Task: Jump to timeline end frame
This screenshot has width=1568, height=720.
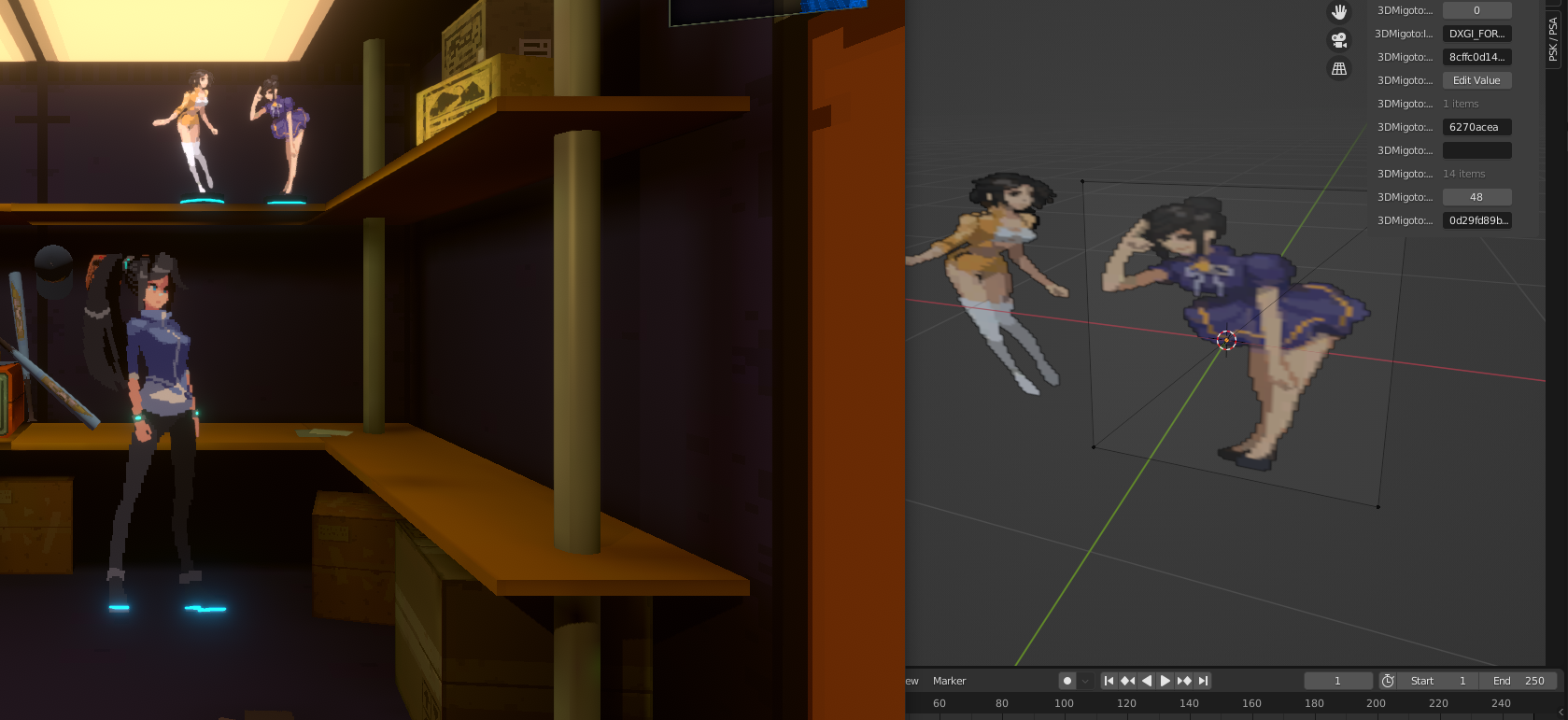Action: coord(1204,681)
